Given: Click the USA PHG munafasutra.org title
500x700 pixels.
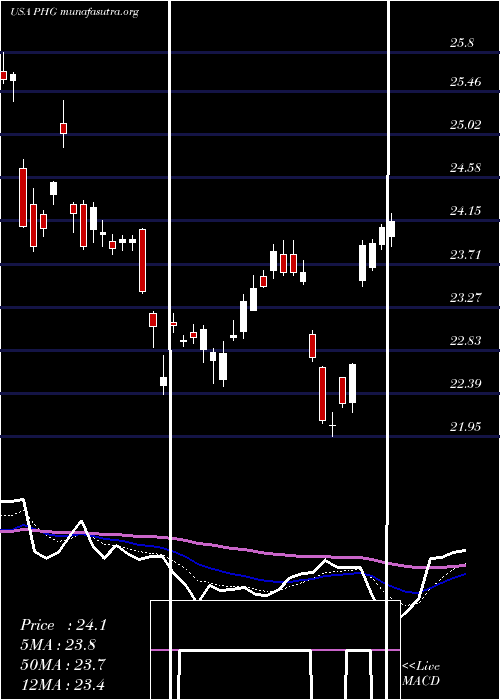Looking at the screenshot, I should pyautogui.click(x=75, y=12).
